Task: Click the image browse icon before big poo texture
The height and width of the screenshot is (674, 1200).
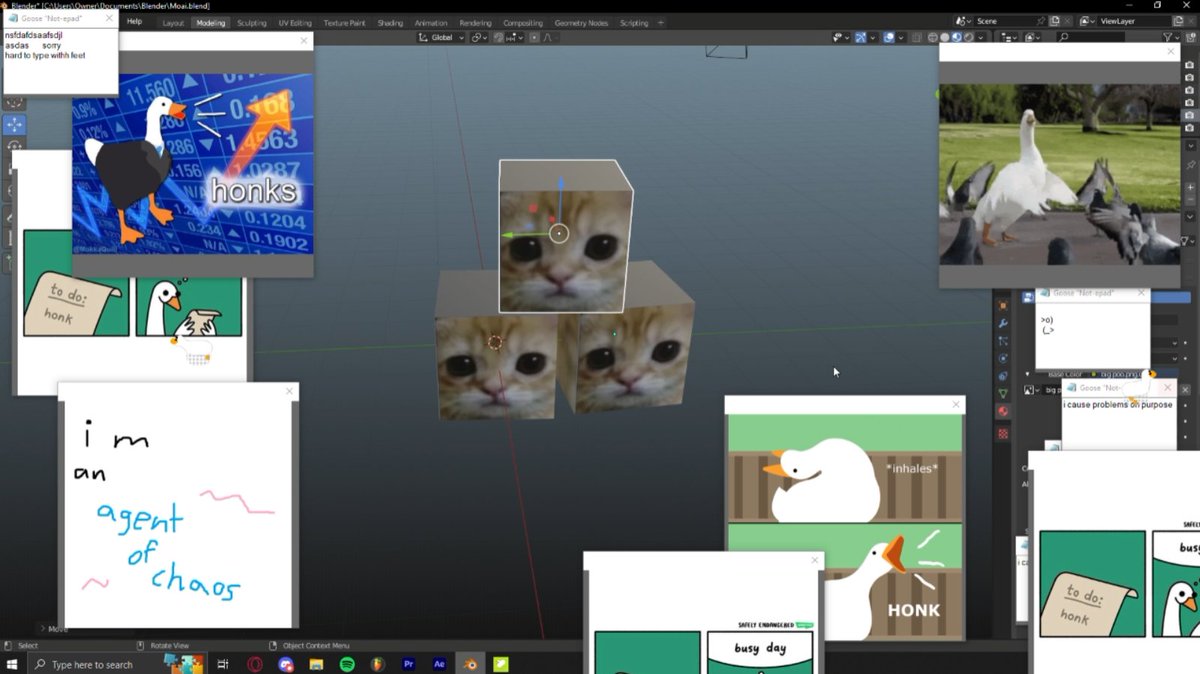Action: (x=1029, y=389)
